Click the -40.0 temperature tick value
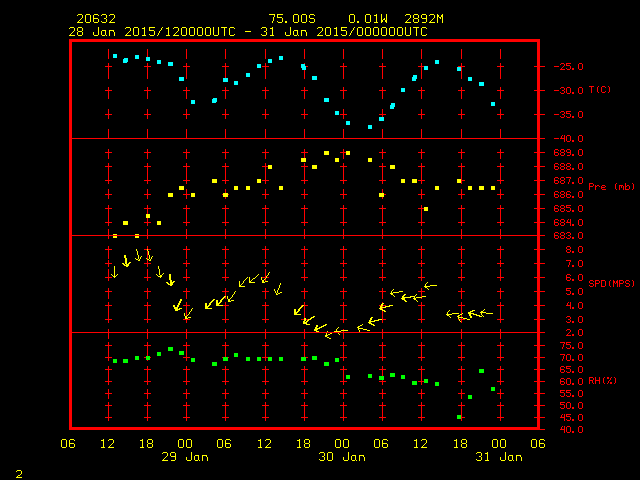This screenshot has width=640, height=480. click(x=568, y=139)
